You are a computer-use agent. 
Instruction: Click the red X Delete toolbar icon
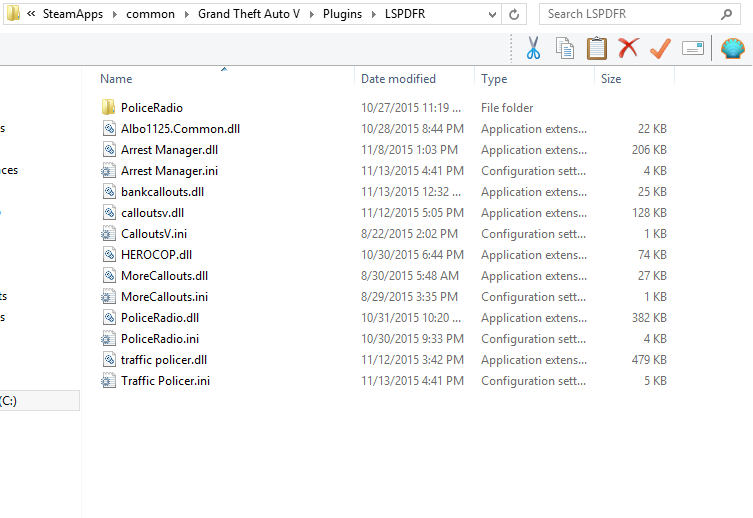(628, 48)
